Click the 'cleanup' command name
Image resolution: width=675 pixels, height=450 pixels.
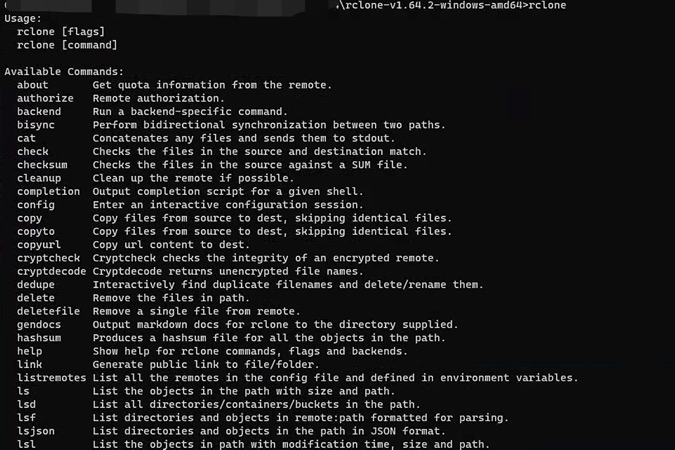click(39, 178)
